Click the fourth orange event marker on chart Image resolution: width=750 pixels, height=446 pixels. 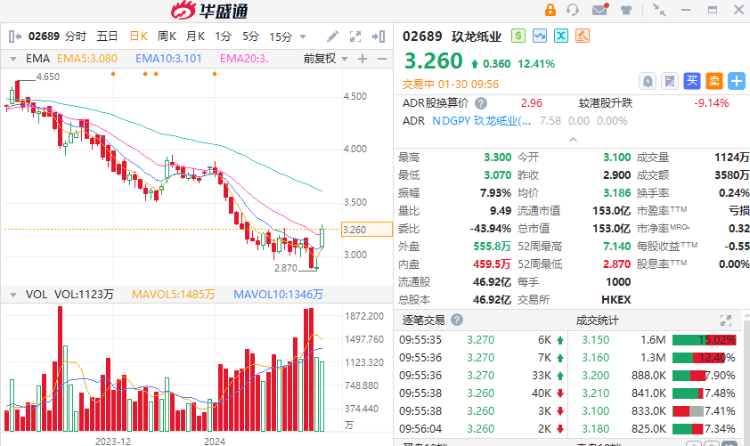215,74
